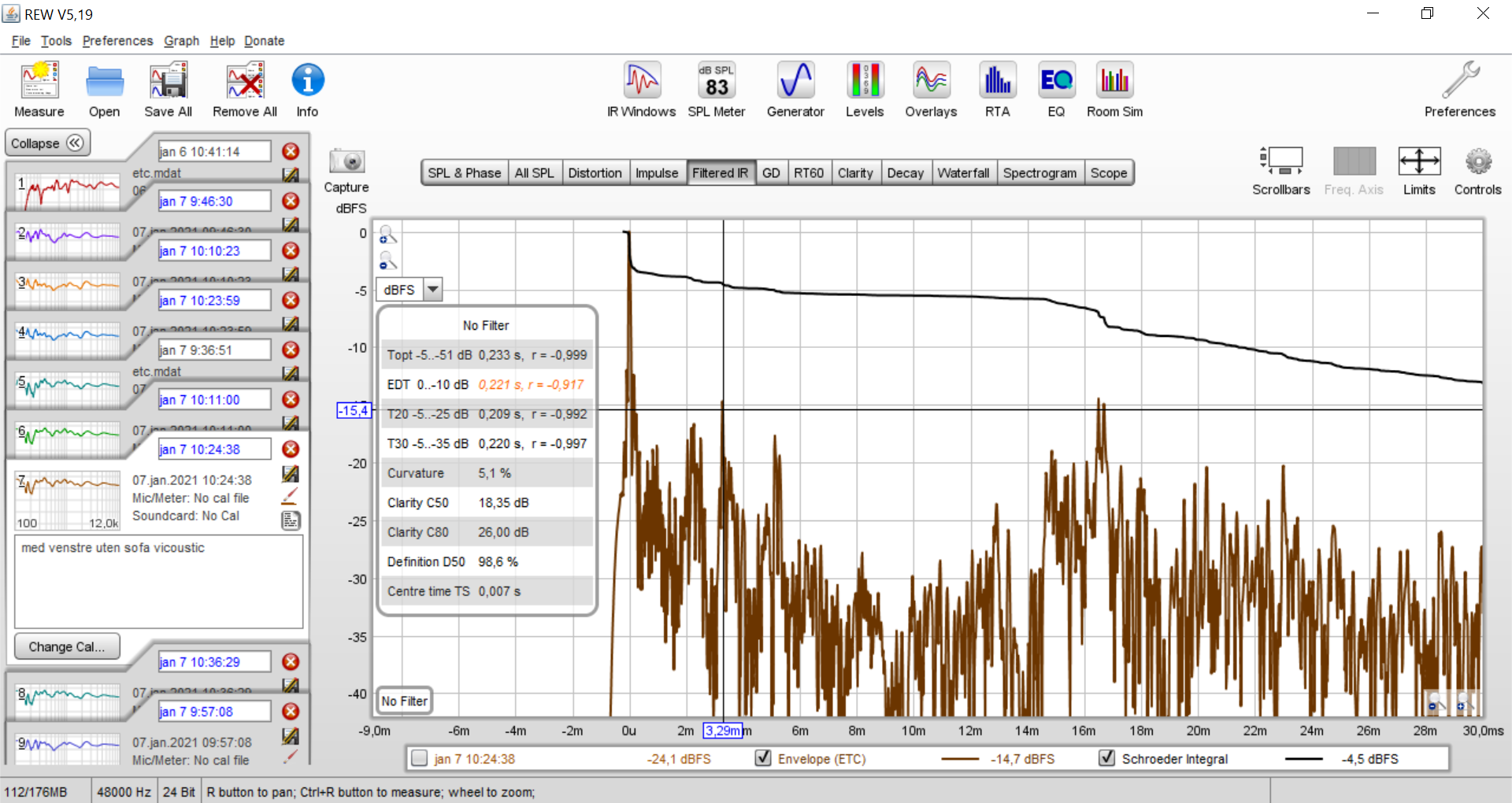Image resolution: width=1512 pixels, height=803 pixels.
Task: Switch to Distortion tab
Action: [595, 173]
